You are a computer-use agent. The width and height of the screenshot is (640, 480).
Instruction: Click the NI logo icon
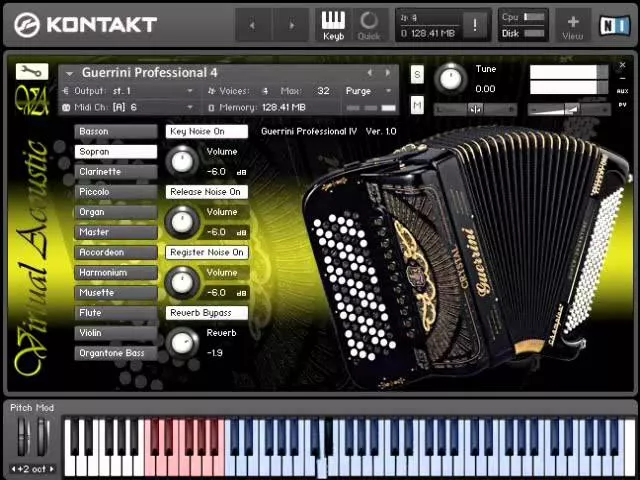click(x=612, y=25)
